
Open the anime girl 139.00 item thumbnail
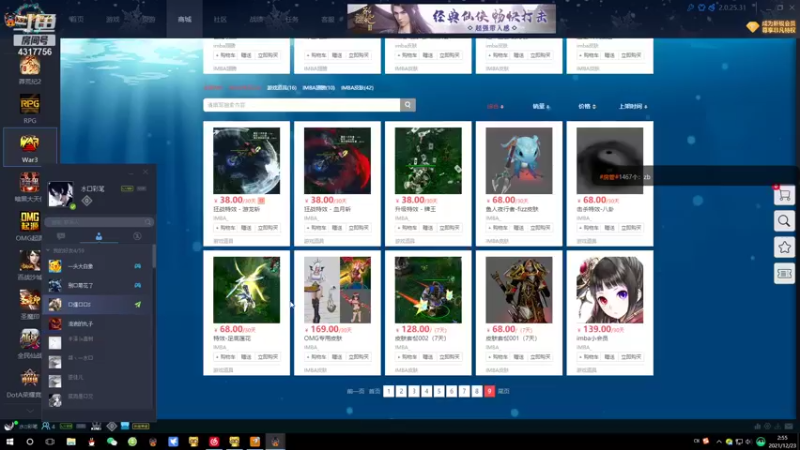(x=610, y=290)
